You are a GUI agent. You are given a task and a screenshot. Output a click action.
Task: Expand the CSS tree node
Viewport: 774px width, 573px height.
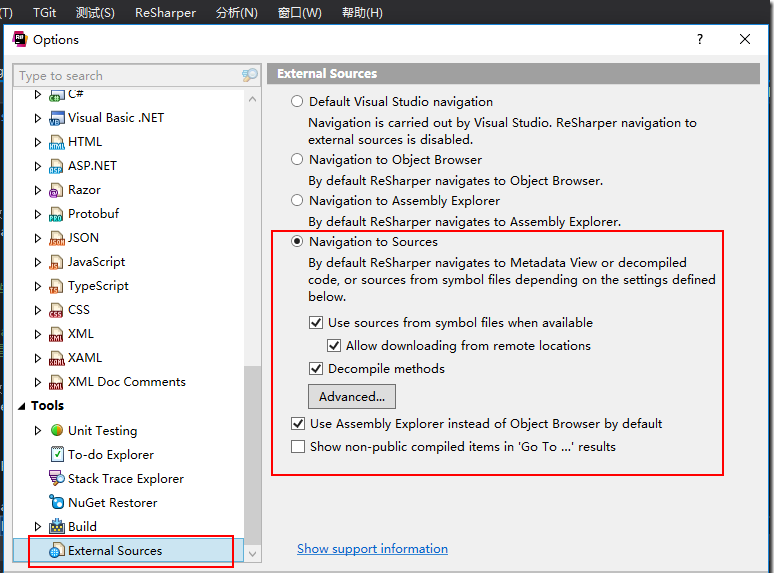tap(38, 310)
